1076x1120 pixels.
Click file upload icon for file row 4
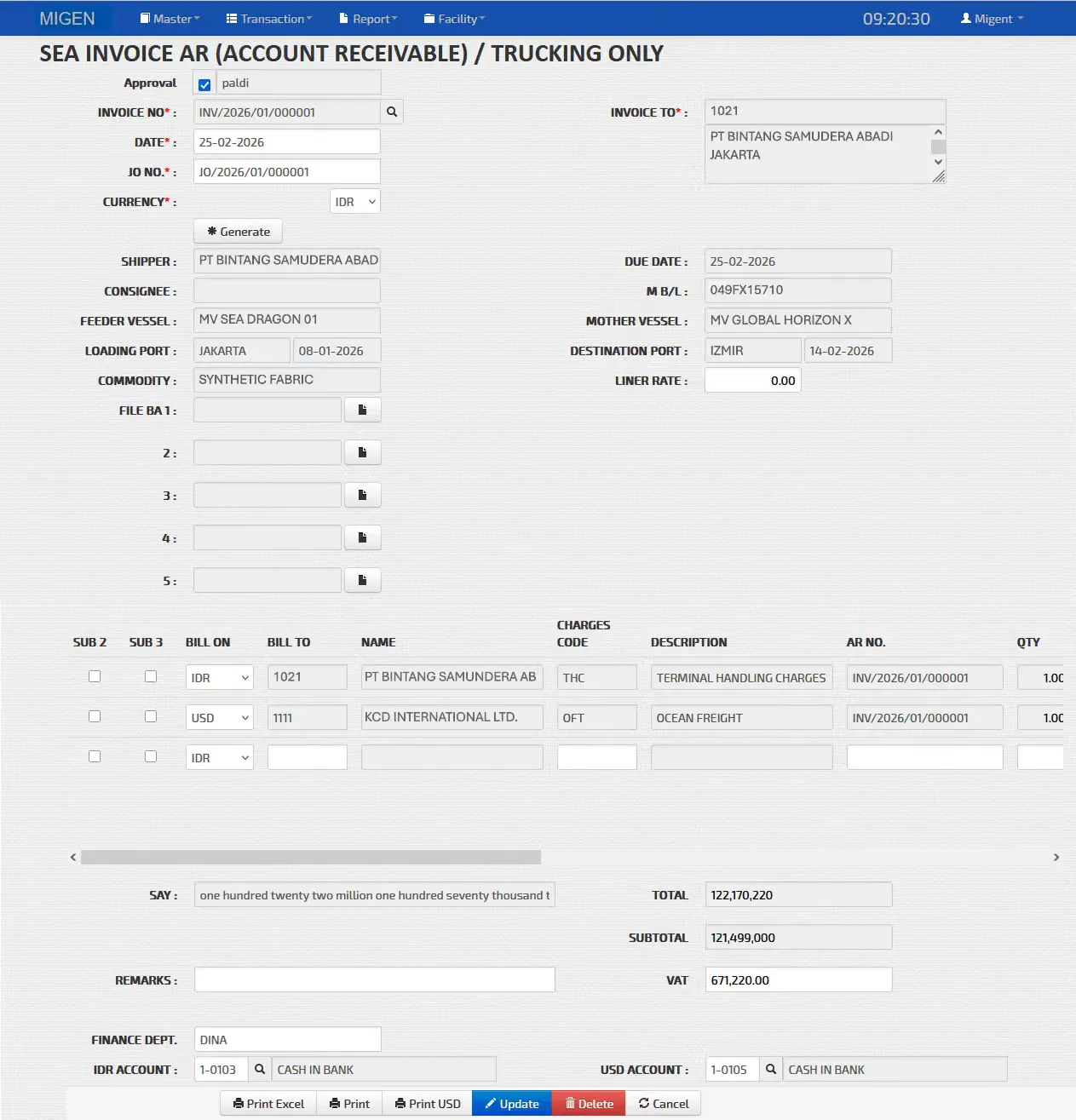362,537
